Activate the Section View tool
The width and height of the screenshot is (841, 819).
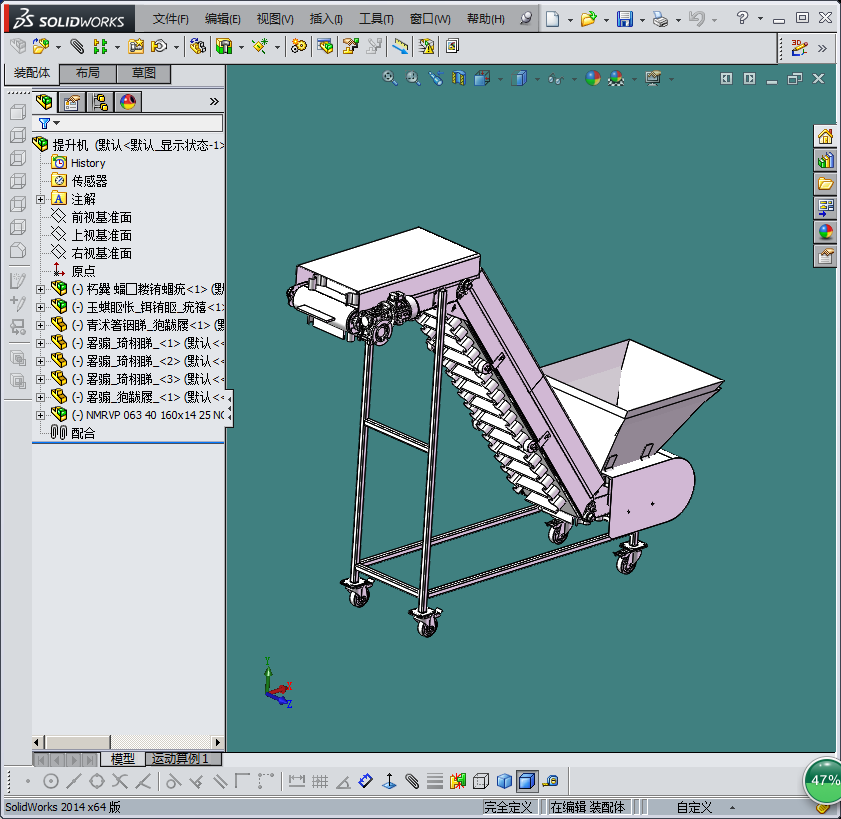(x=459, y=78)
